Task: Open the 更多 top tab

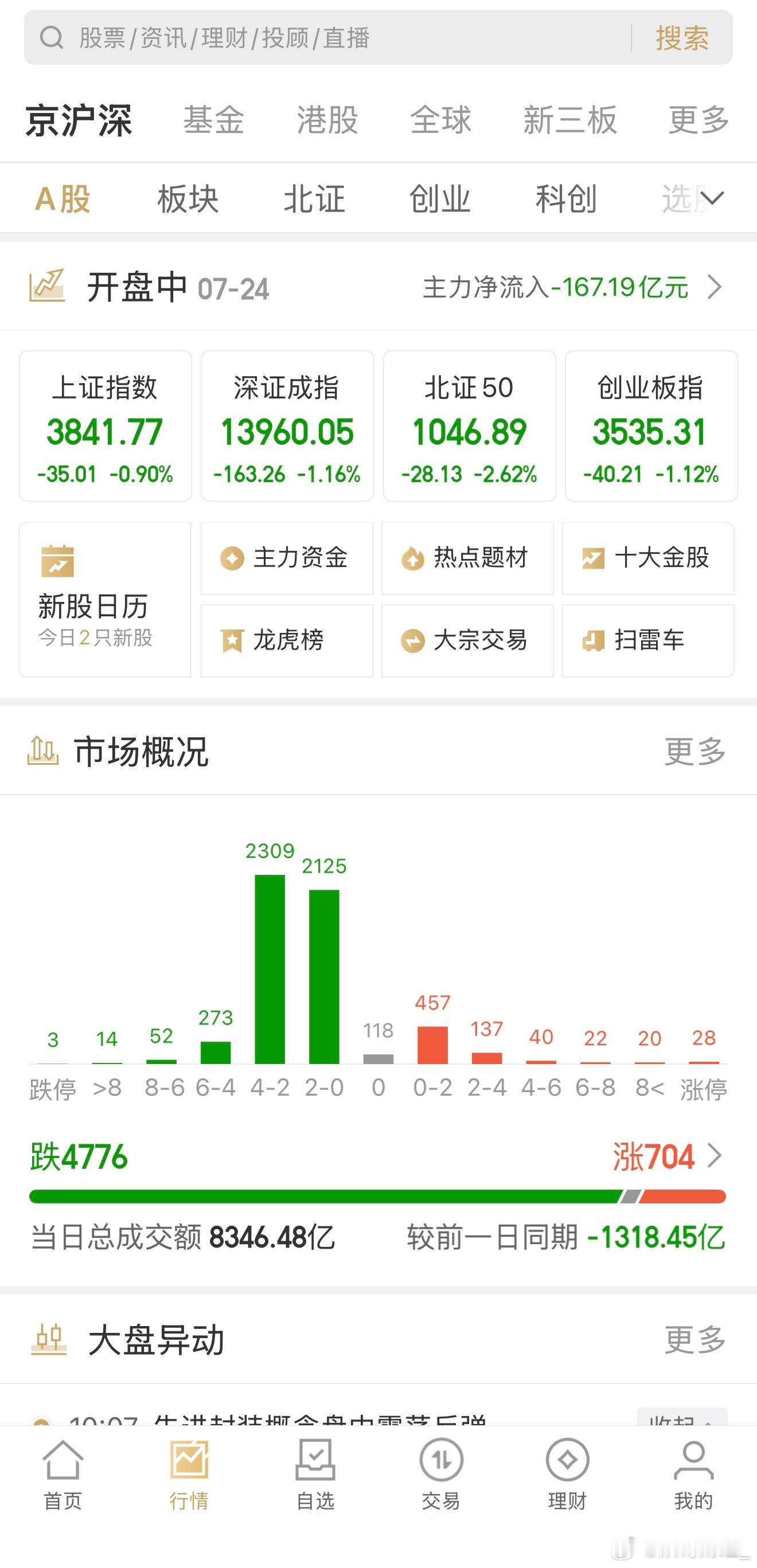Action: coord(699,120)
